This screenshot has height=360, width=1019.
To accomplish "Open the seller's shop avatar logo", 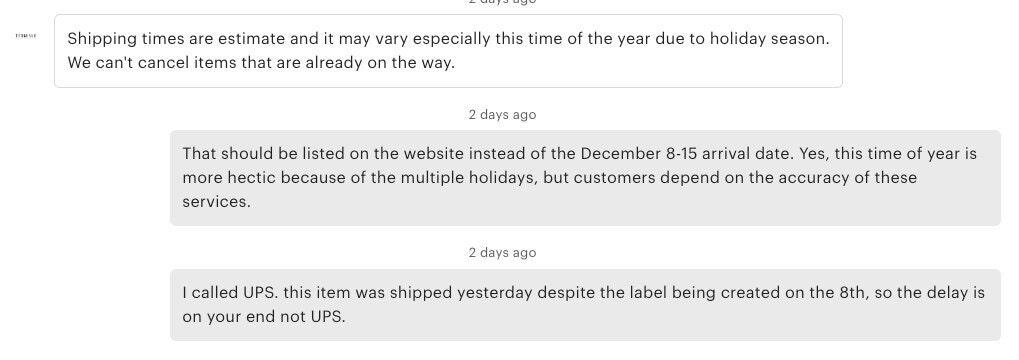I will (x=25, y=36).
